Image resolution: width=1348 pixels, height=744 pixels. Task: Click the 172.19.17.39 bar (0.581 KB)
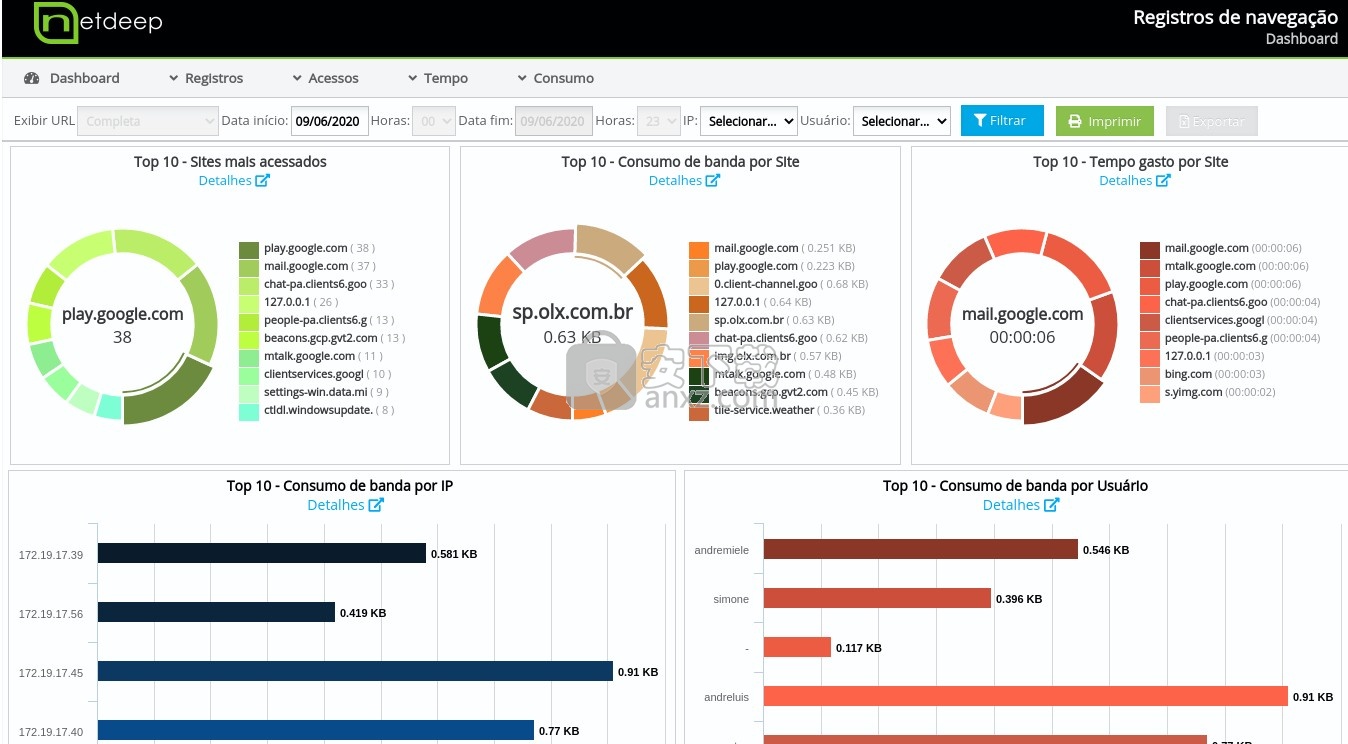tap(262, 553)
